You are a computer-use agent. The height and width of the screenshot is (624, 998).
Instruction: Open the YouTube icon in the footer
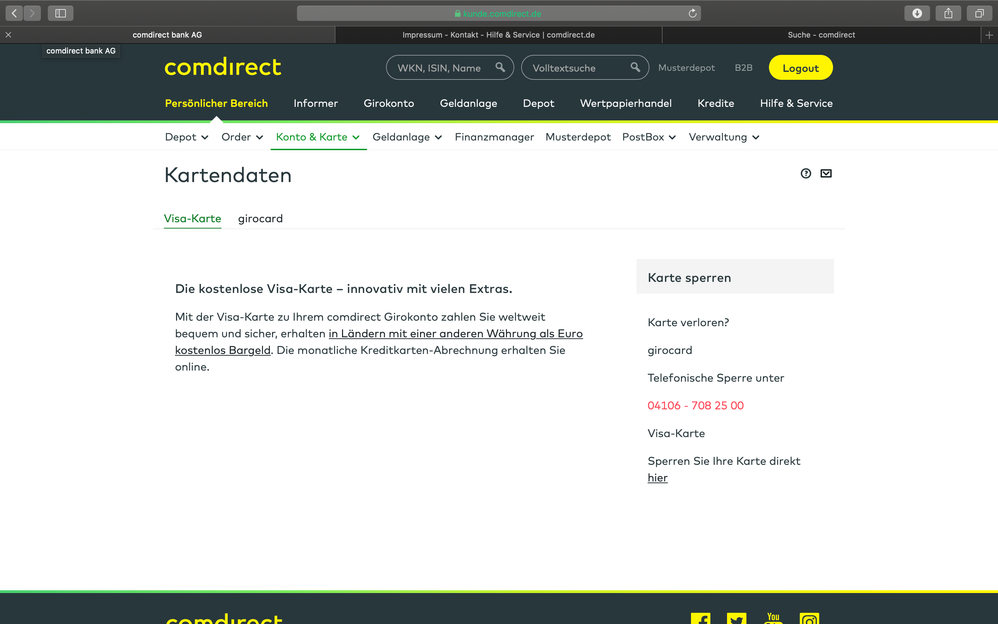click(x=772, y=618)
